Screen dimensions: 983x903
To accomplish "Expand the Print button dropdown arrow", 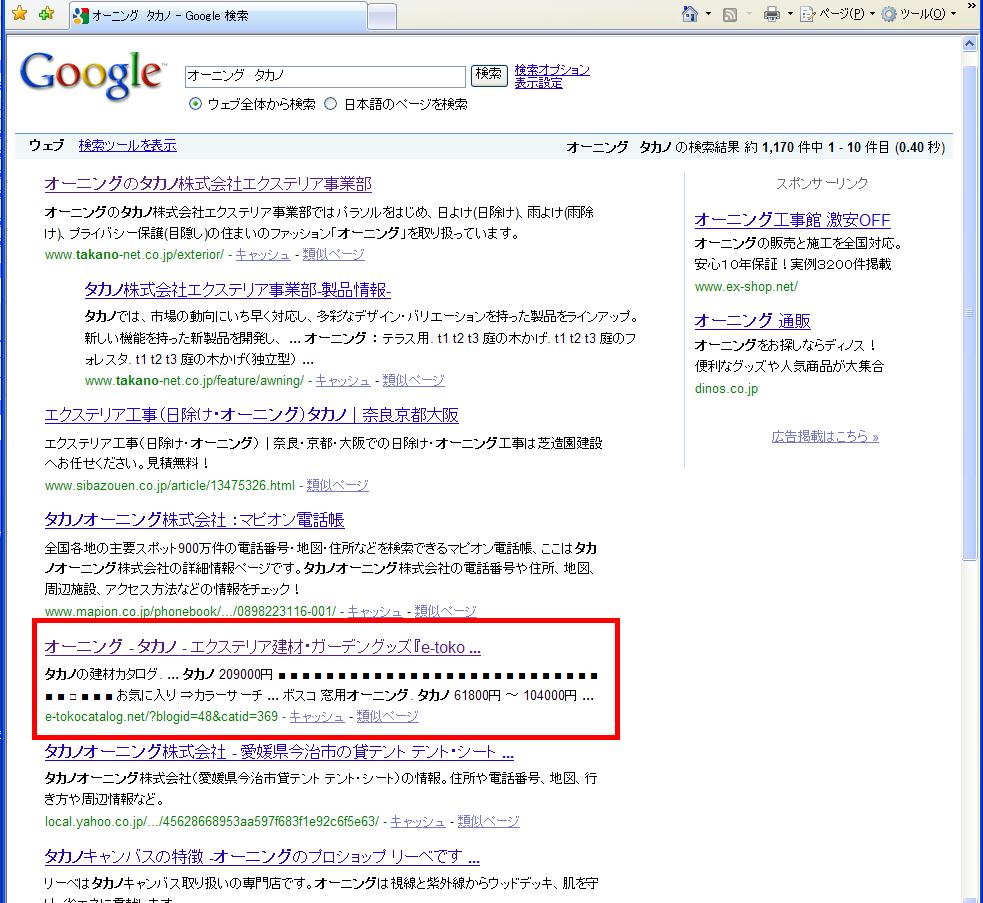I will 790,14.
